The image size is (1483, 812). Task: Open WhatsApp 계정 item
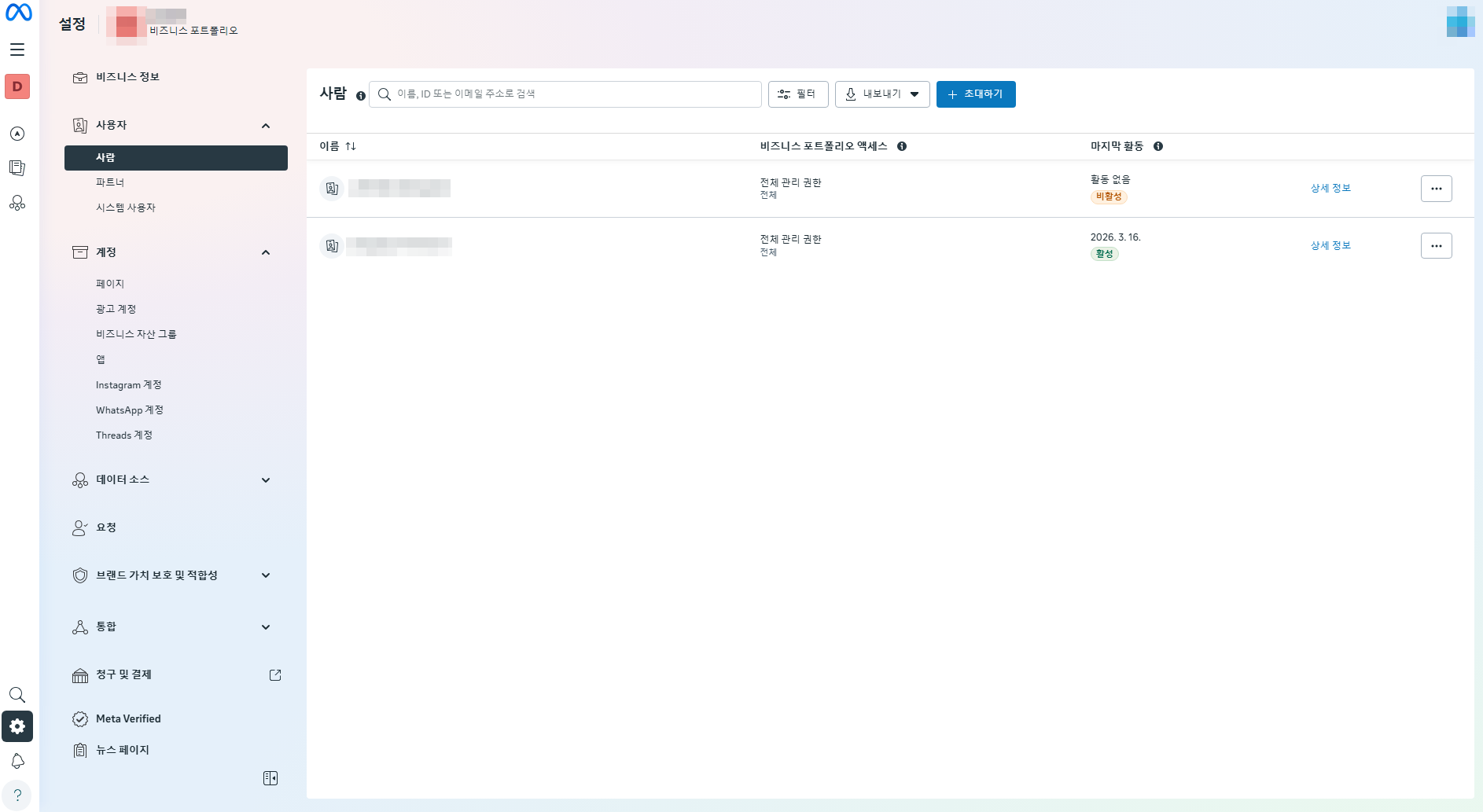(x=130, y=410)
